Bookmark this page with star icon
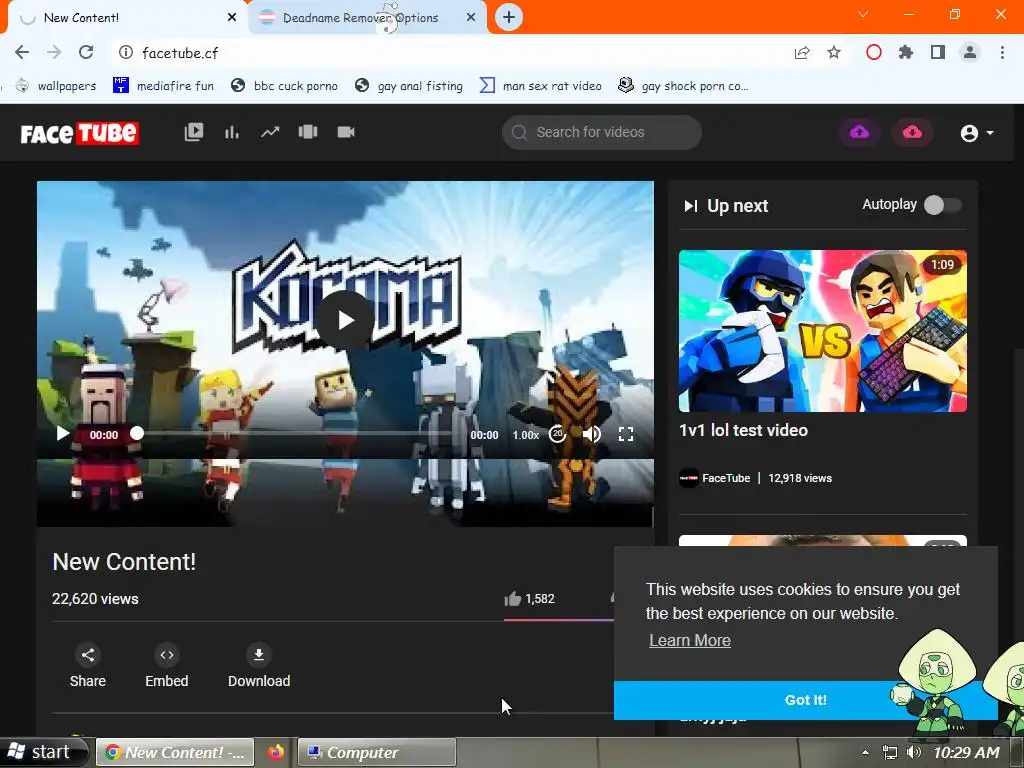1024x768 pixels. [834, 52]
